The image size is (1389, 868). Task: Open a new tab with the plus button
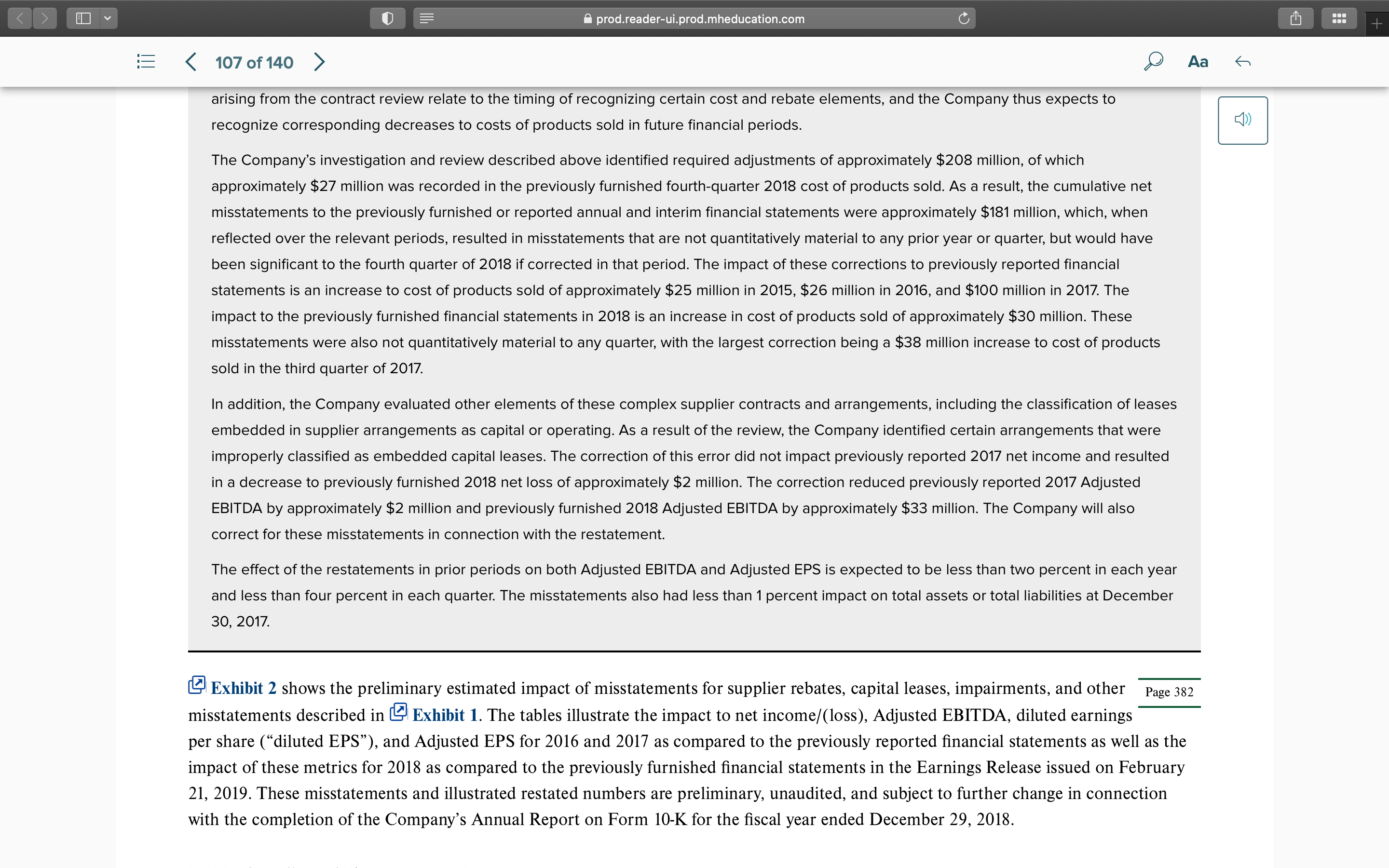pos(1376,24)
